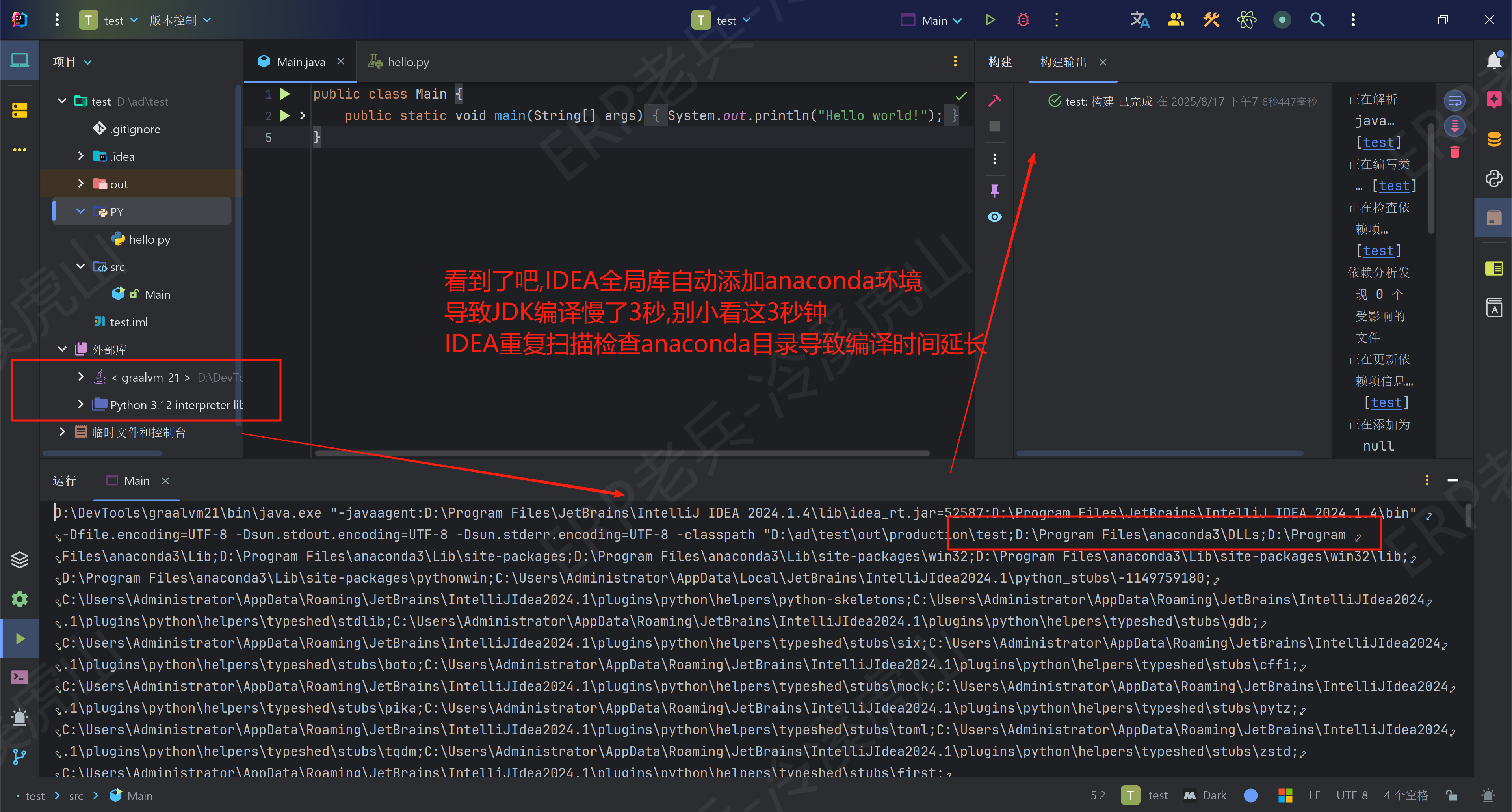Open the Notifications bell panel

tap(1493, 60)
